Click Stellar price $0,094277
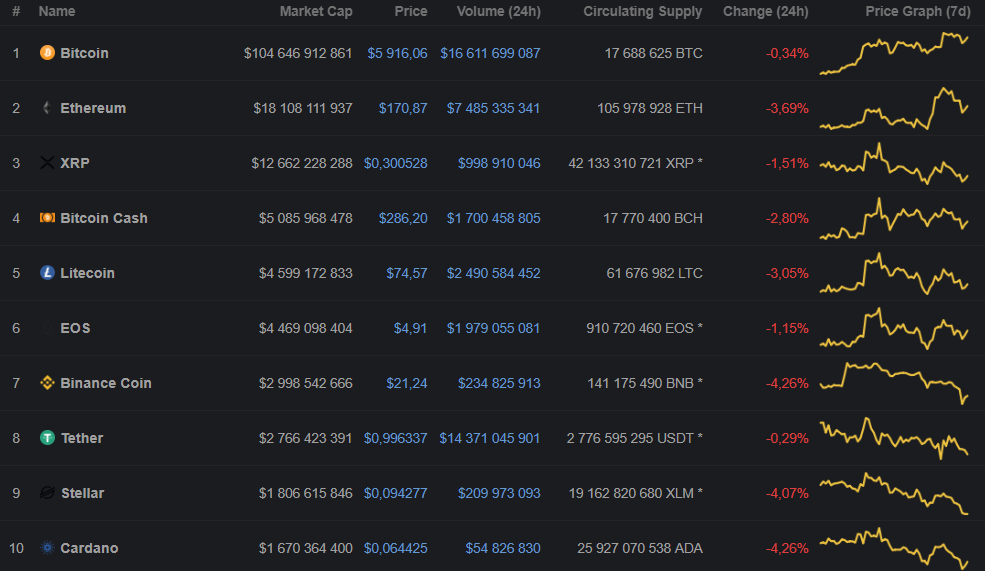Screen dimensions: 985x571 (396, 492)
